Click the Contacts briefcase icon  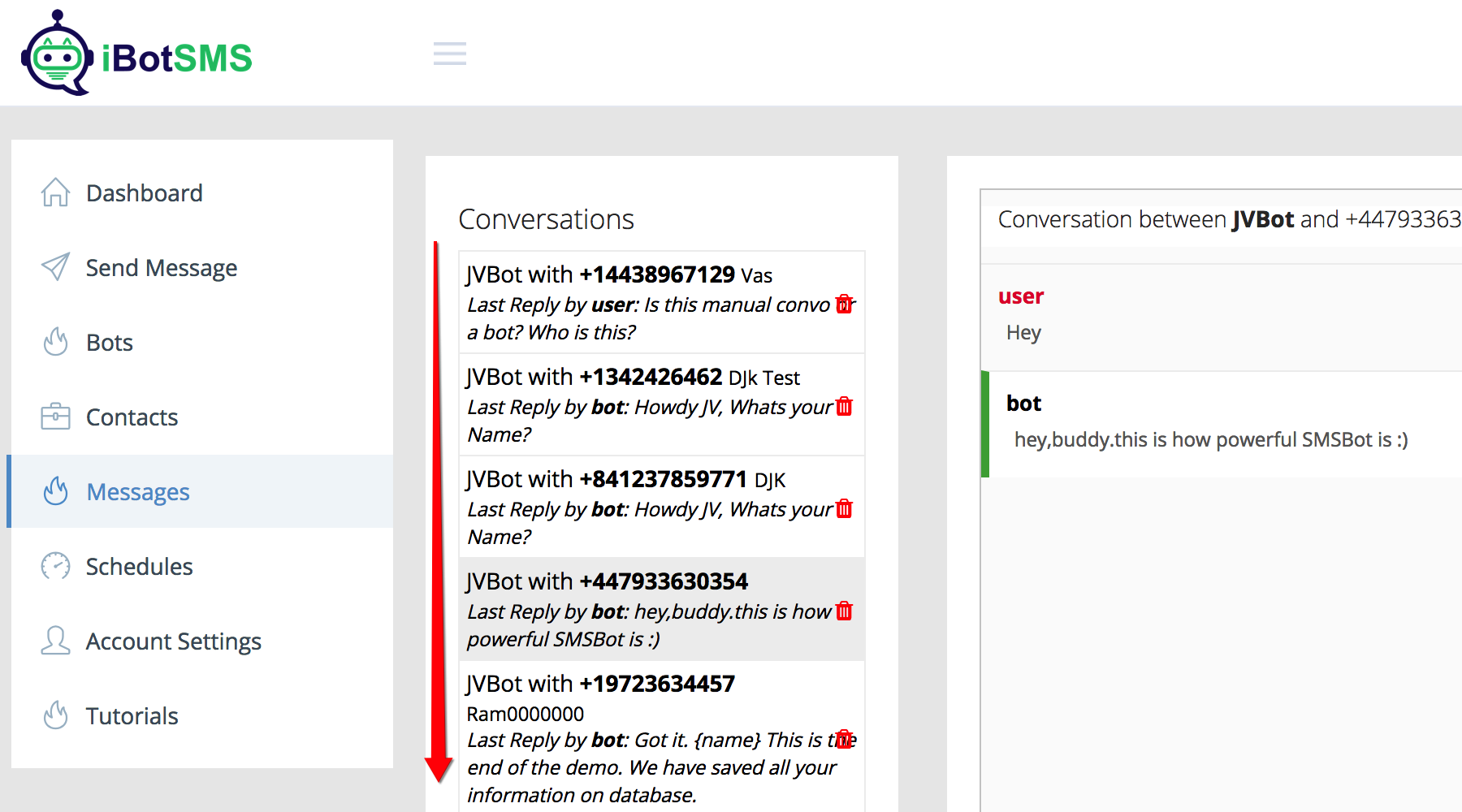point(55,417)
